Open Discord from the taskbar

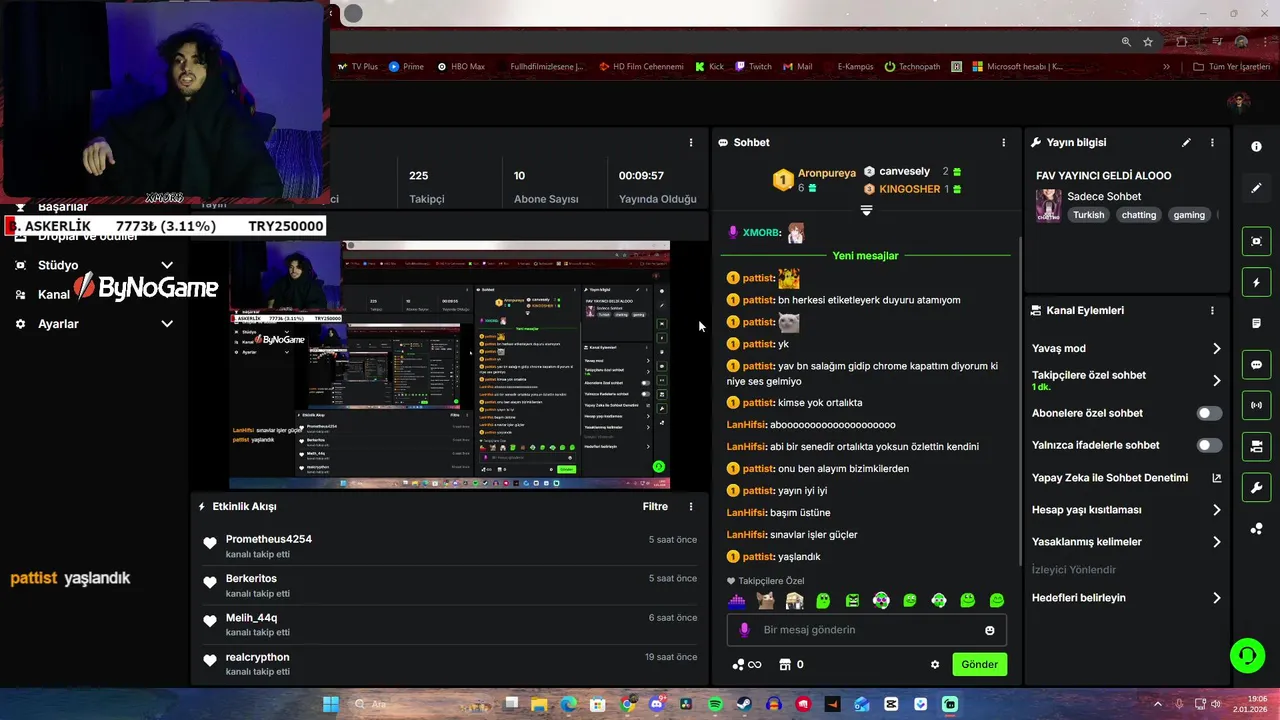pos(657,704)
